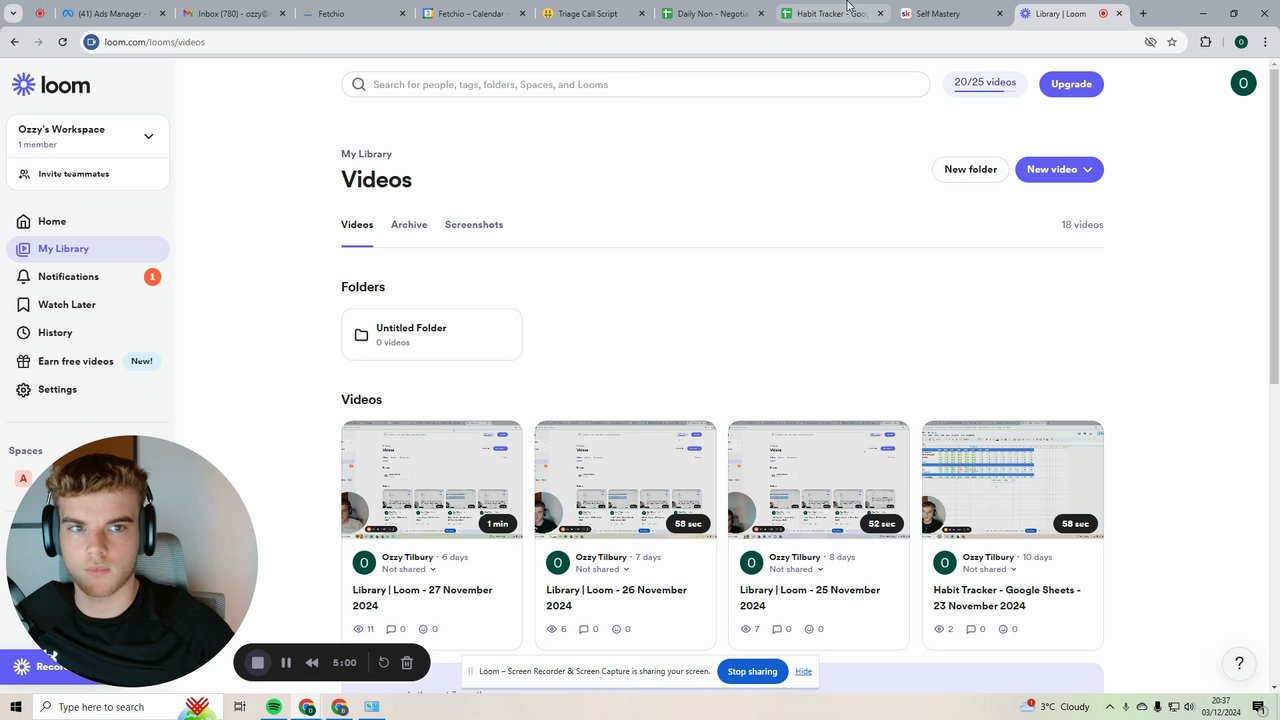The image size is (1280, 720).
Task: Delete the recording with the trash icon
Action: coord(407,662)
